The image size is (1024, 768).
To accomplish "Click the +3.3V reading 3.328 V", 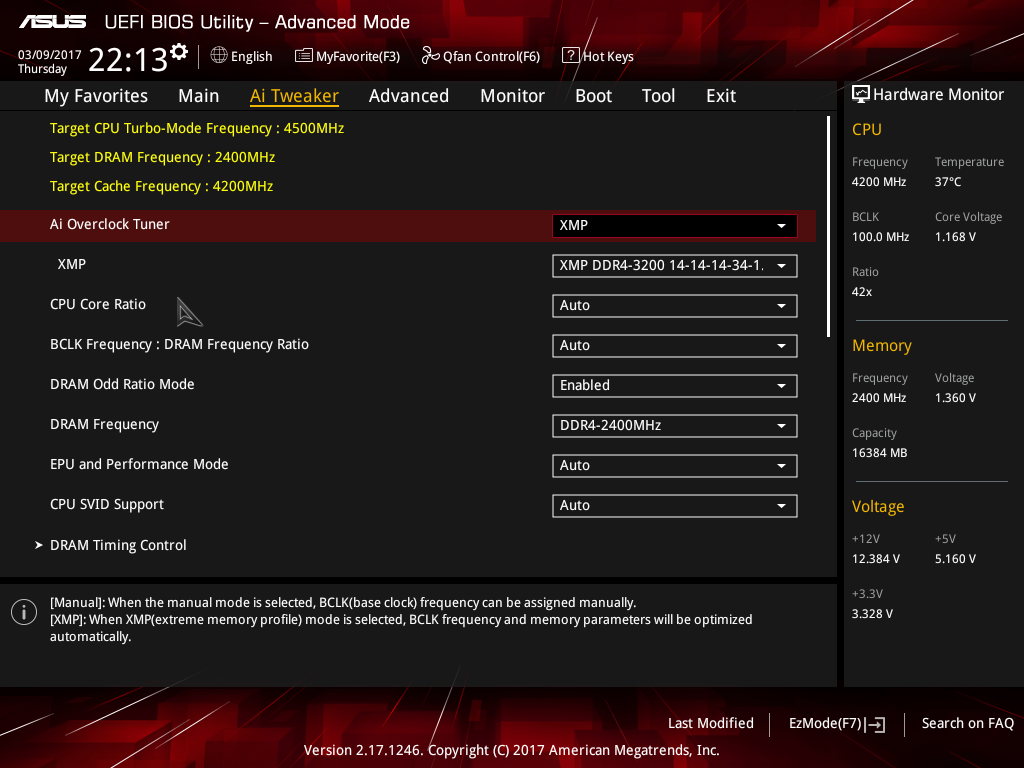I will 872,614.
